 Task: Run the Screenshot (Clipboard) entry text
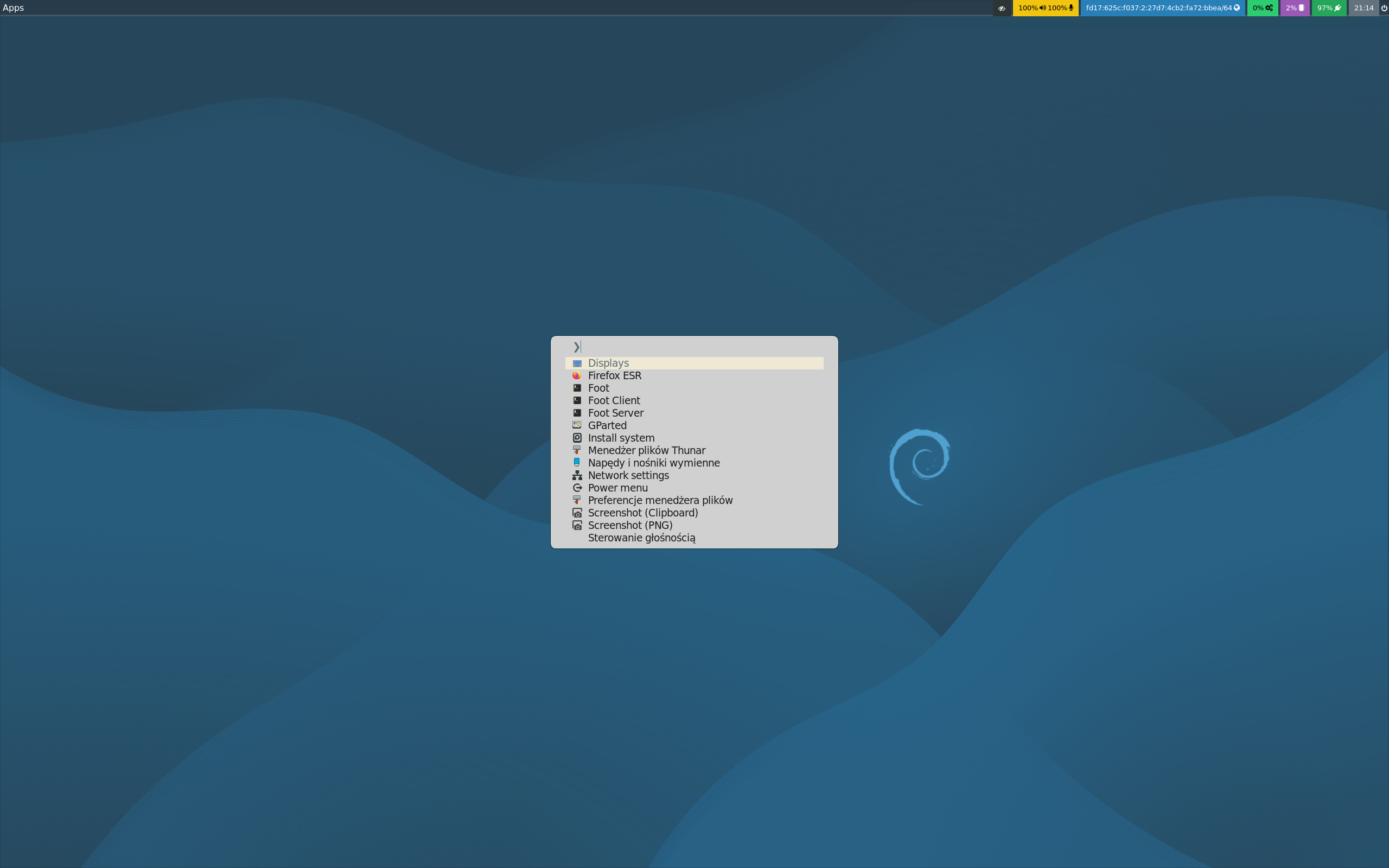(643, 513)
